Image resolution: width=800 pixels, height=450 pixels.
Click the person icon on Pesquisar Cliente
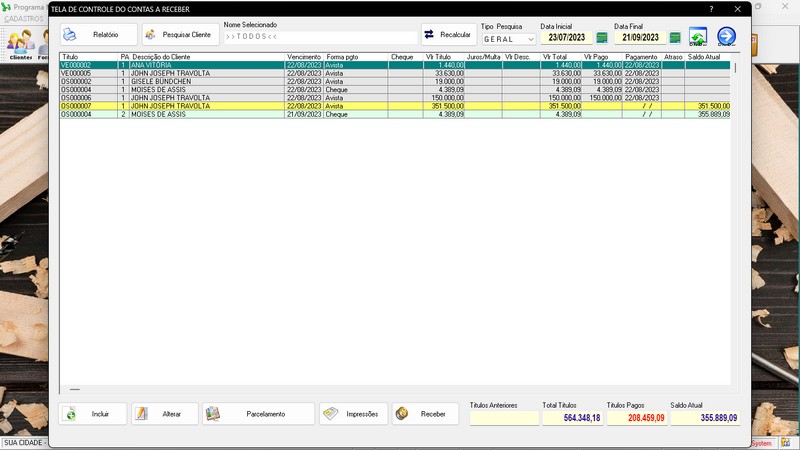(151, 35)
